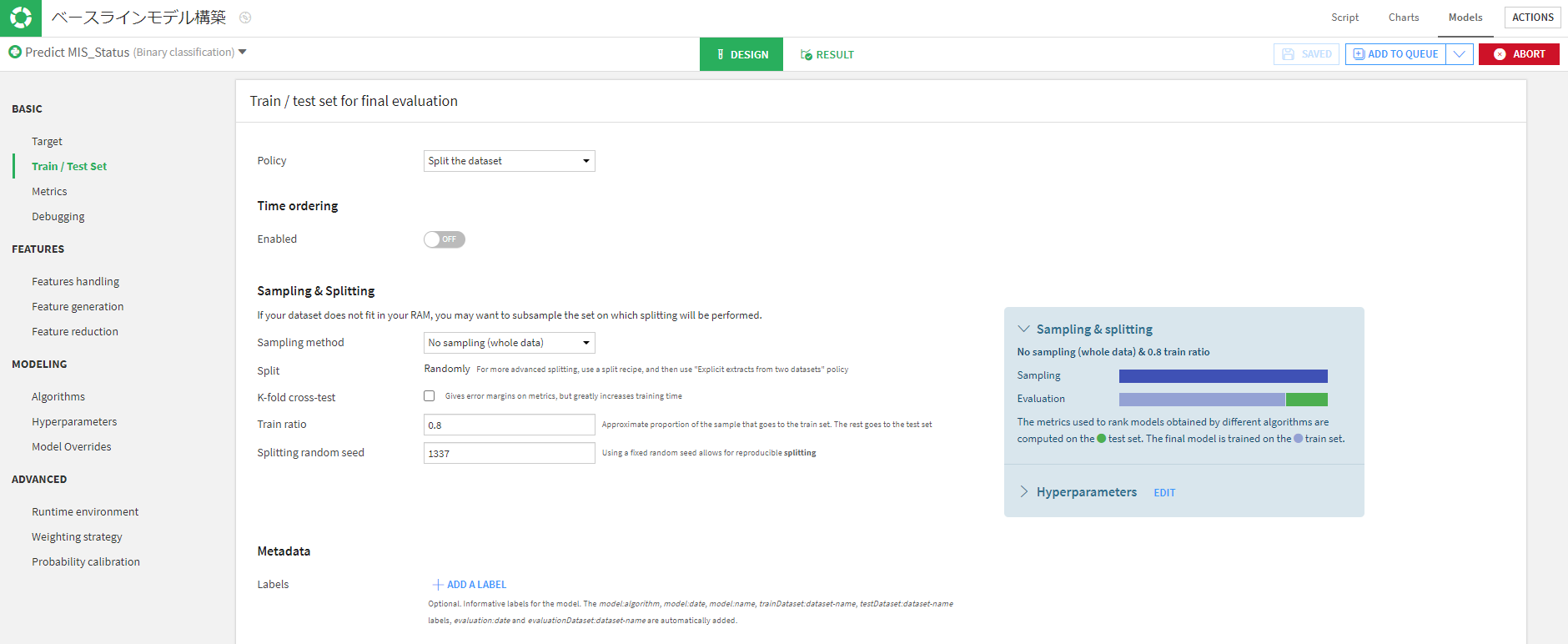Click the plus icon beside ADD A LABEL
Viewport: 1568px width, 644px height.
pos(438,585)
